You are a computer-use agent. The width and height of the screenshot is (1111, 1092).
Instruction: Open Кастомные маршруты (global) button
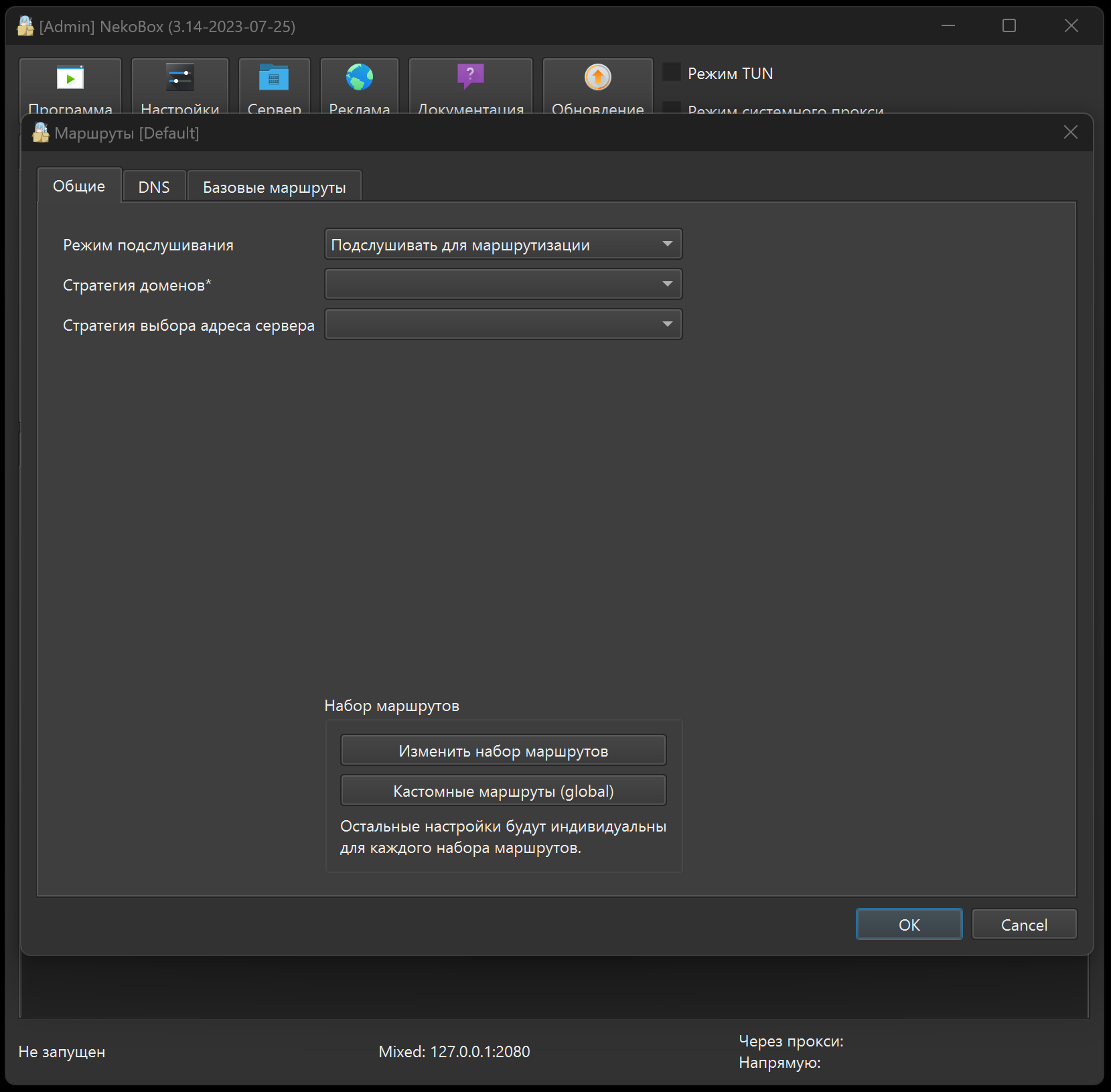(503, 791)
